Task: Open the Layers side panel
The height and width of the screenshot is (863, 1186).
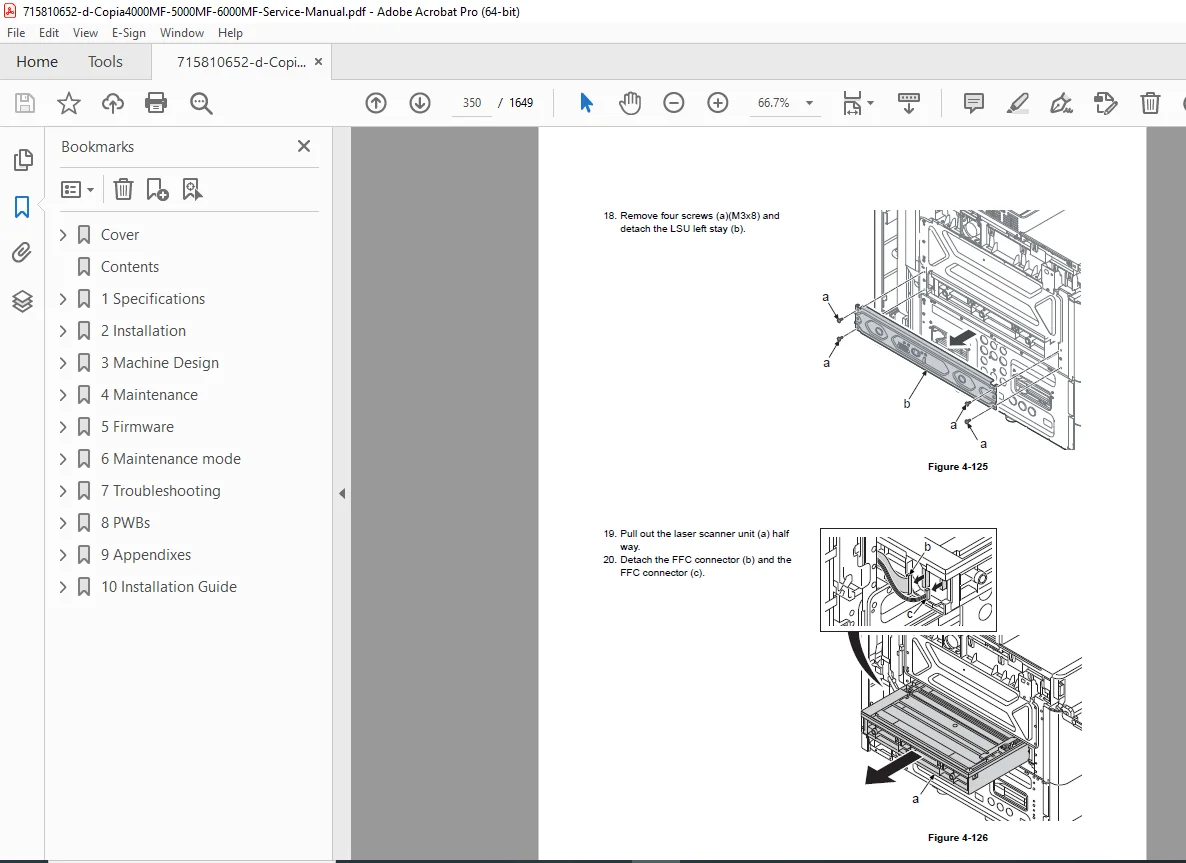Action: [x=22, y=301]
